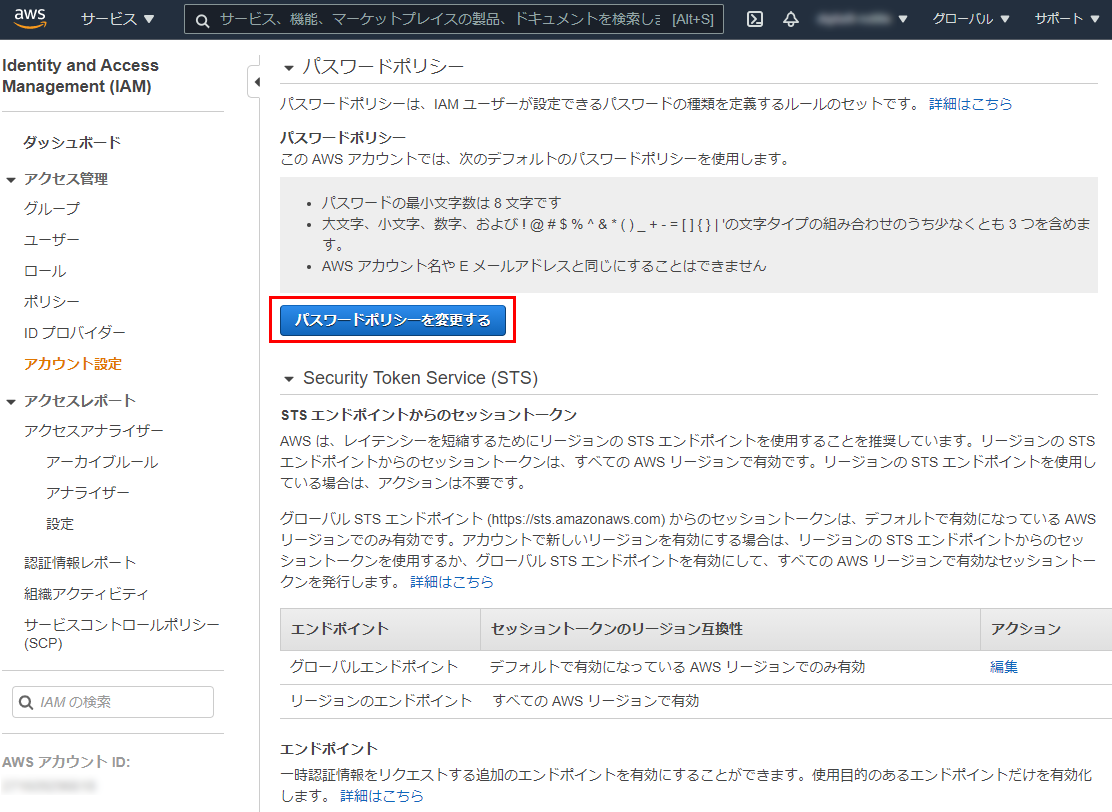Click the magnifier icon in IAM search box
This screenshot has height=812, width=1112.
click(26, 702)
